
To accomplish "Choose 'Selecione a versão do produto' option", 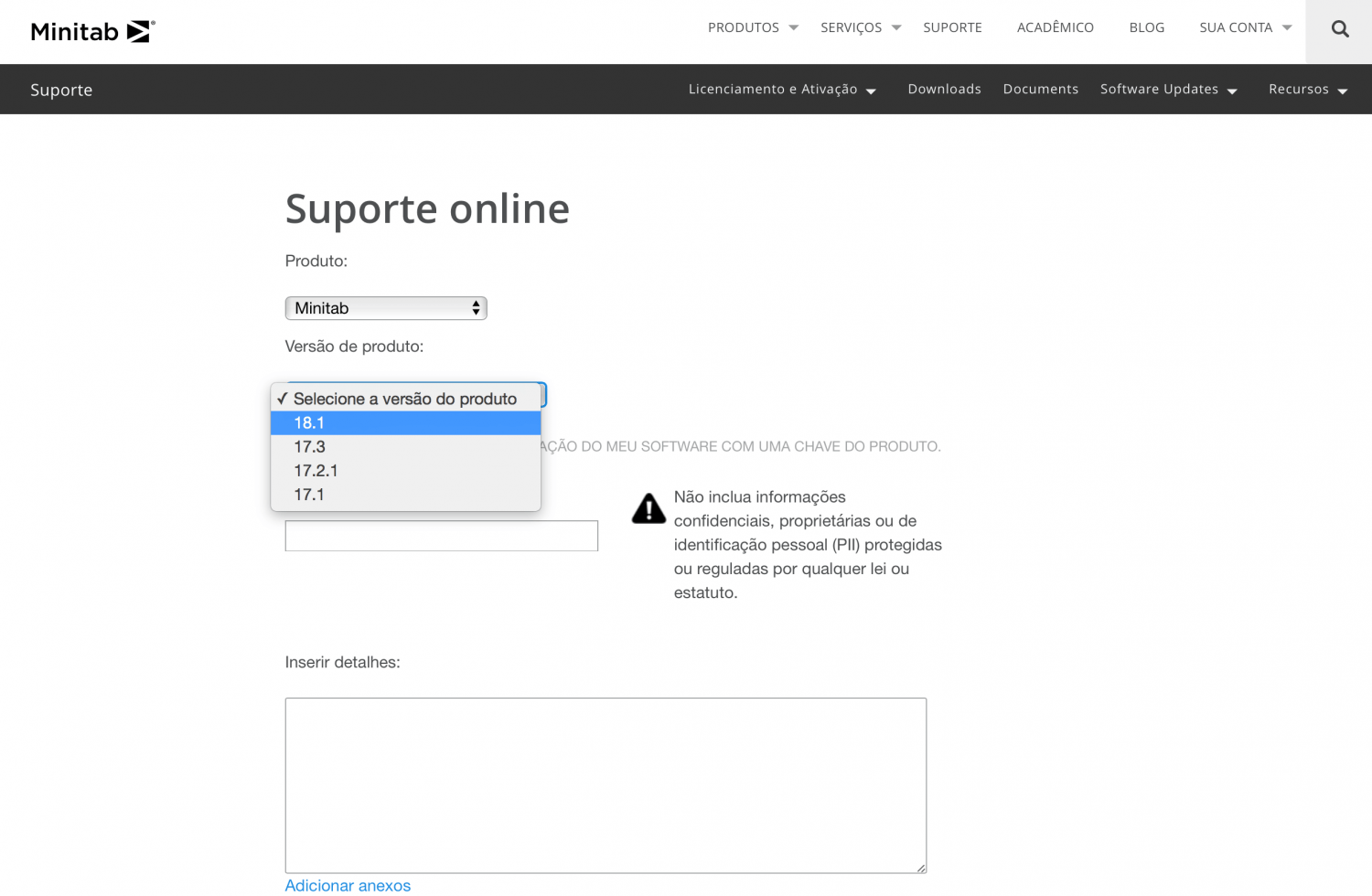I will pos(405,399).
